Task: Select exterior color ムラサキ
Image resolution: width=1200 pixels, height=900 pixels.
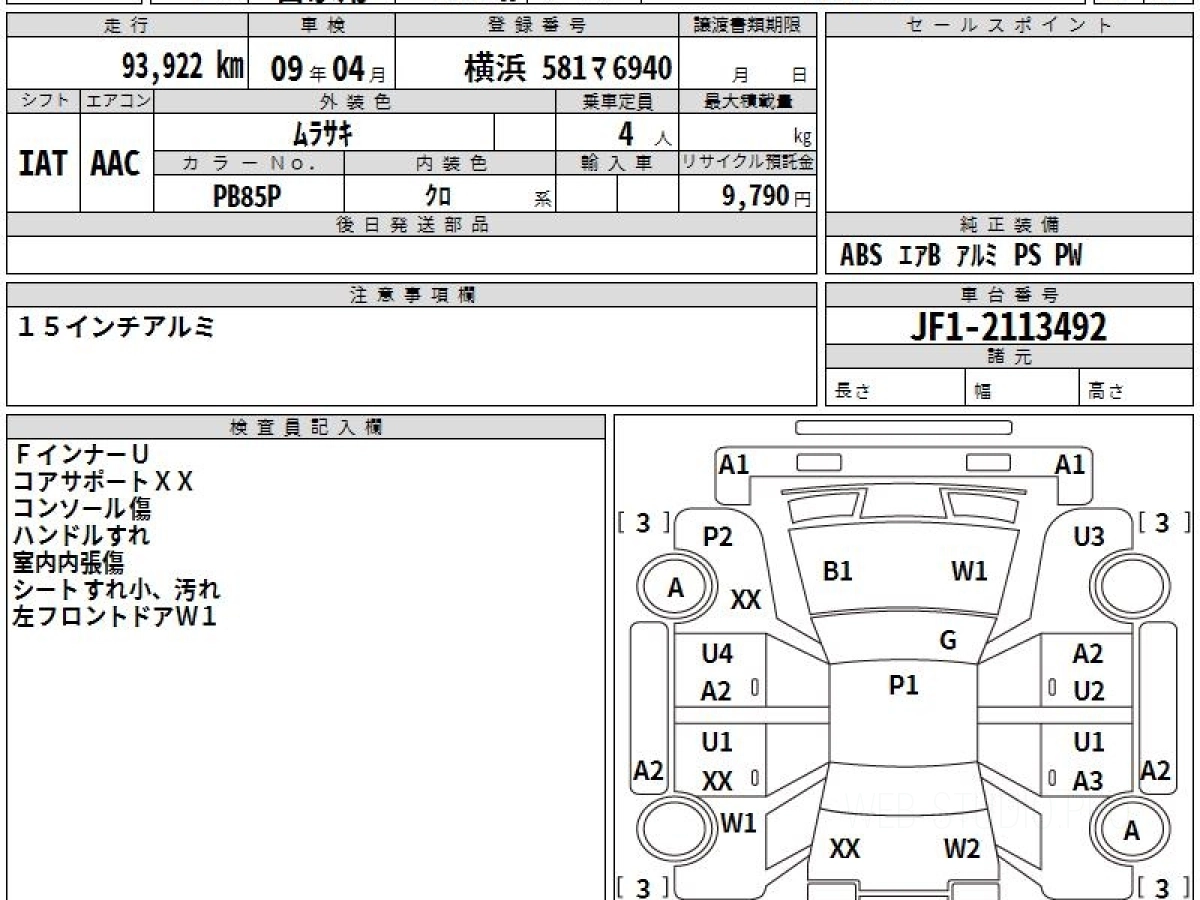Action: (x=323, y=132)
